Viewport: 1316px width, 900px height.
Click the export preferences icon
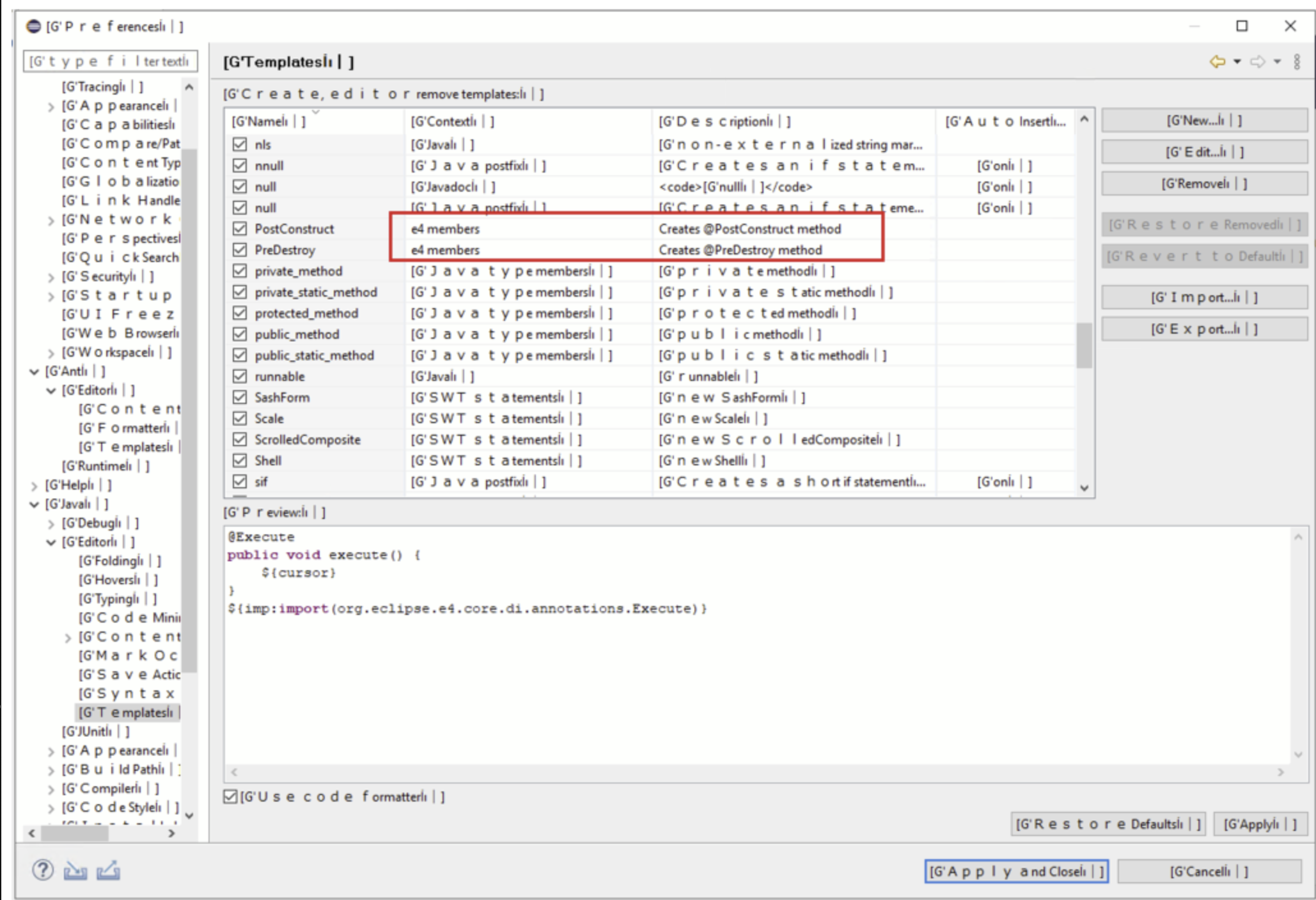tap(107, 870)
